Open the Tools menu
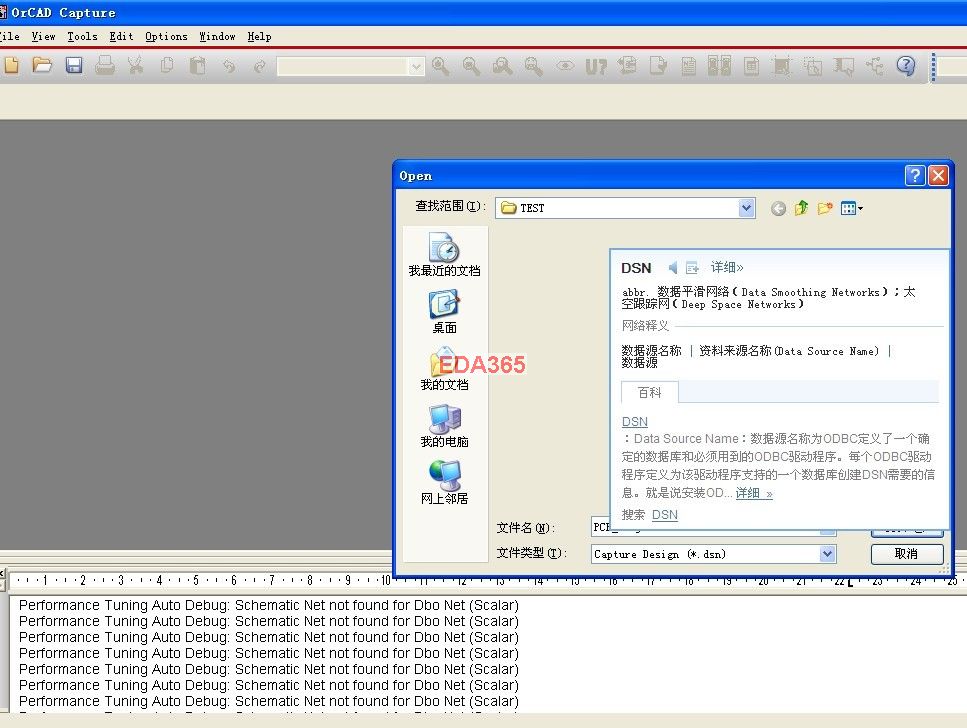Image resolution: width=967 pixels, height=728 pixels. pyautogui.click(x=82, y=36)
